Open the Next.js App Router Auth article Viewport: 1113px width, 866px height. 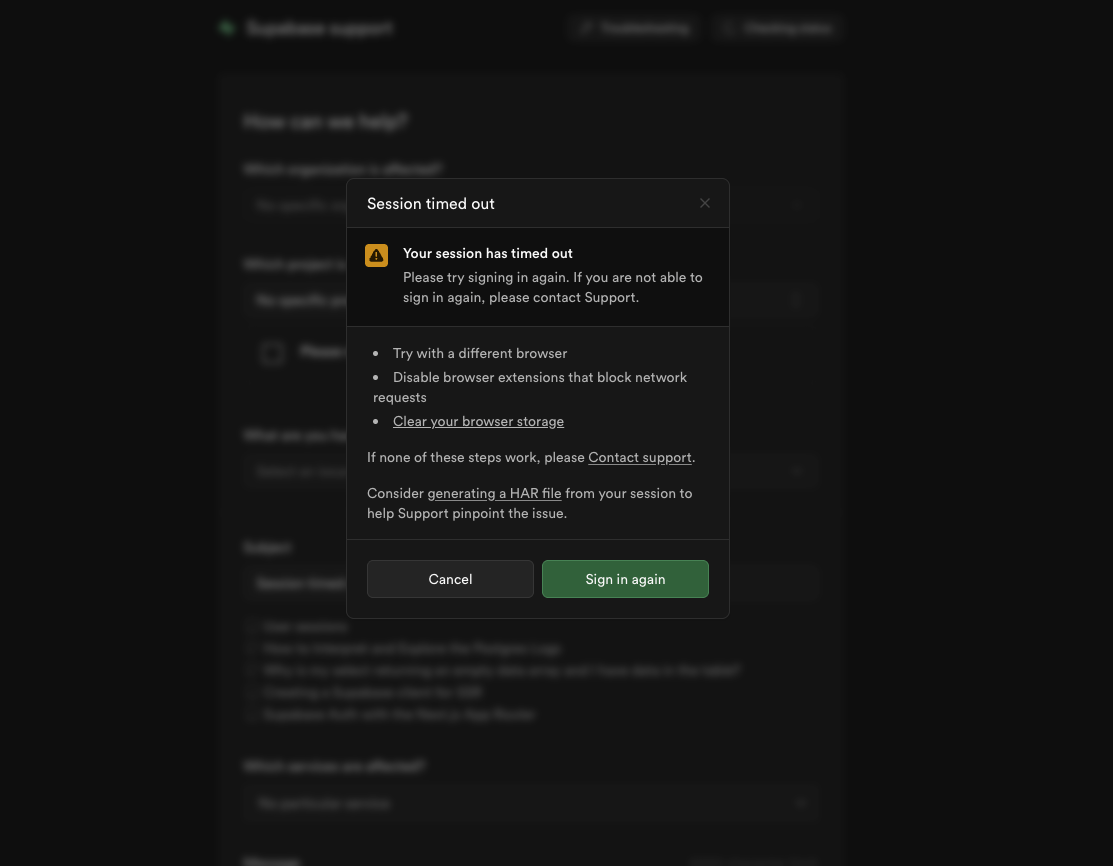click(x=399, y=715)
